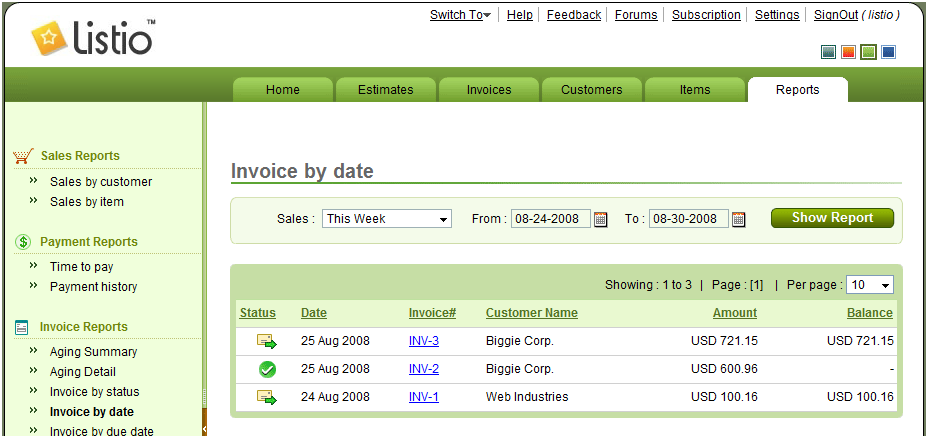This screenshot has width=928, height=438.
Task: Click the Sales Reports shopping cart icon
Action: tap(23, 156)
